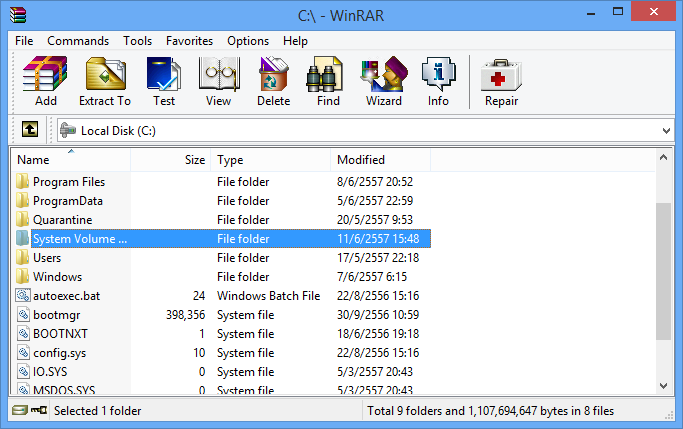Click the Add archive toolbar icon

[45, 74]
